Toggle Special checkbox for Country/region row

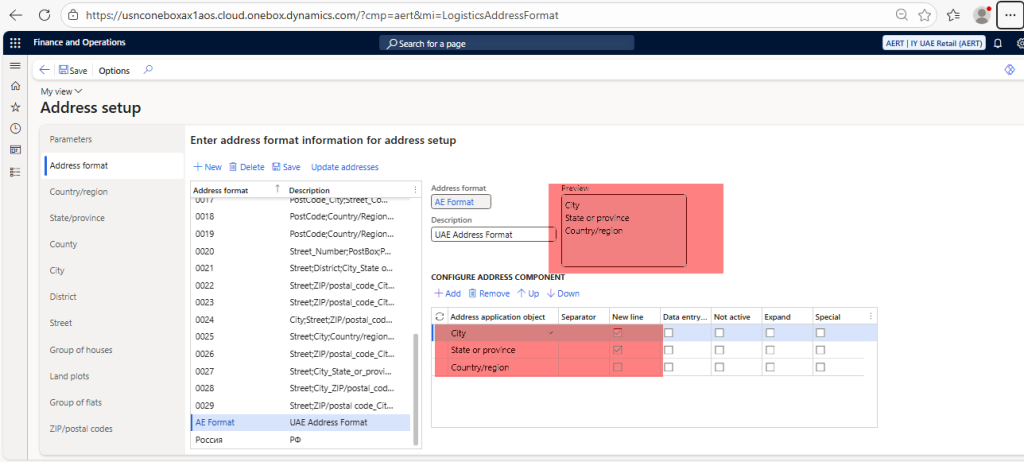point(820,367)
